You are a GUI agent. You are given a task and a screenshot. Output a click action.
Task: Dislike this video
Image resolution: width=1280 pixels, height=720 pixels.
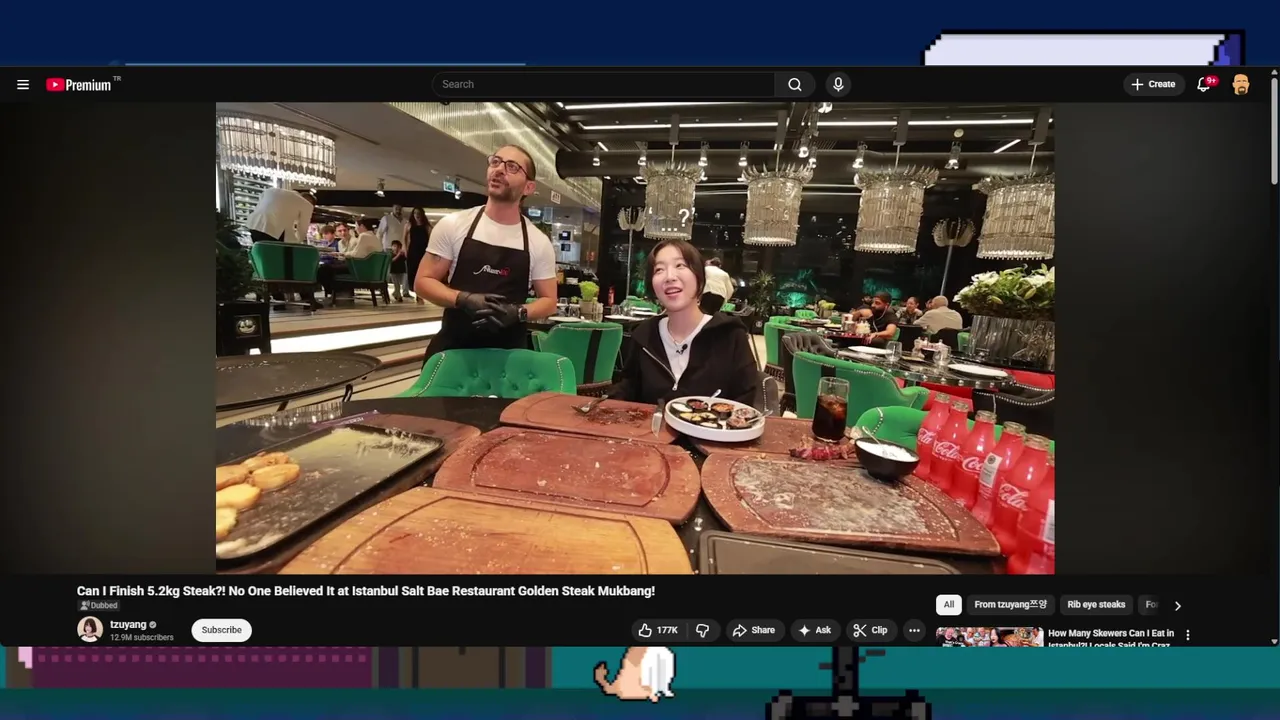[x=703, y=630]
